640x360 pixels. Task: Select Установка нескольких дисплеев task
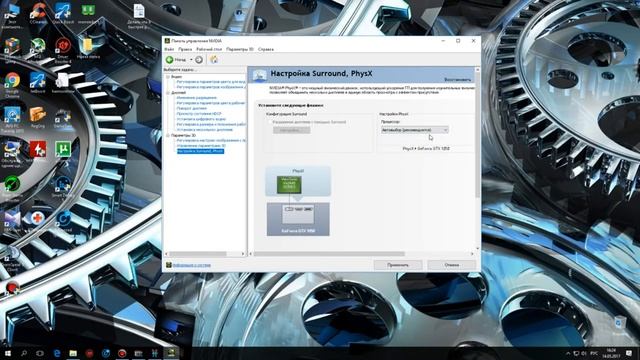click(x=204, y=129)
